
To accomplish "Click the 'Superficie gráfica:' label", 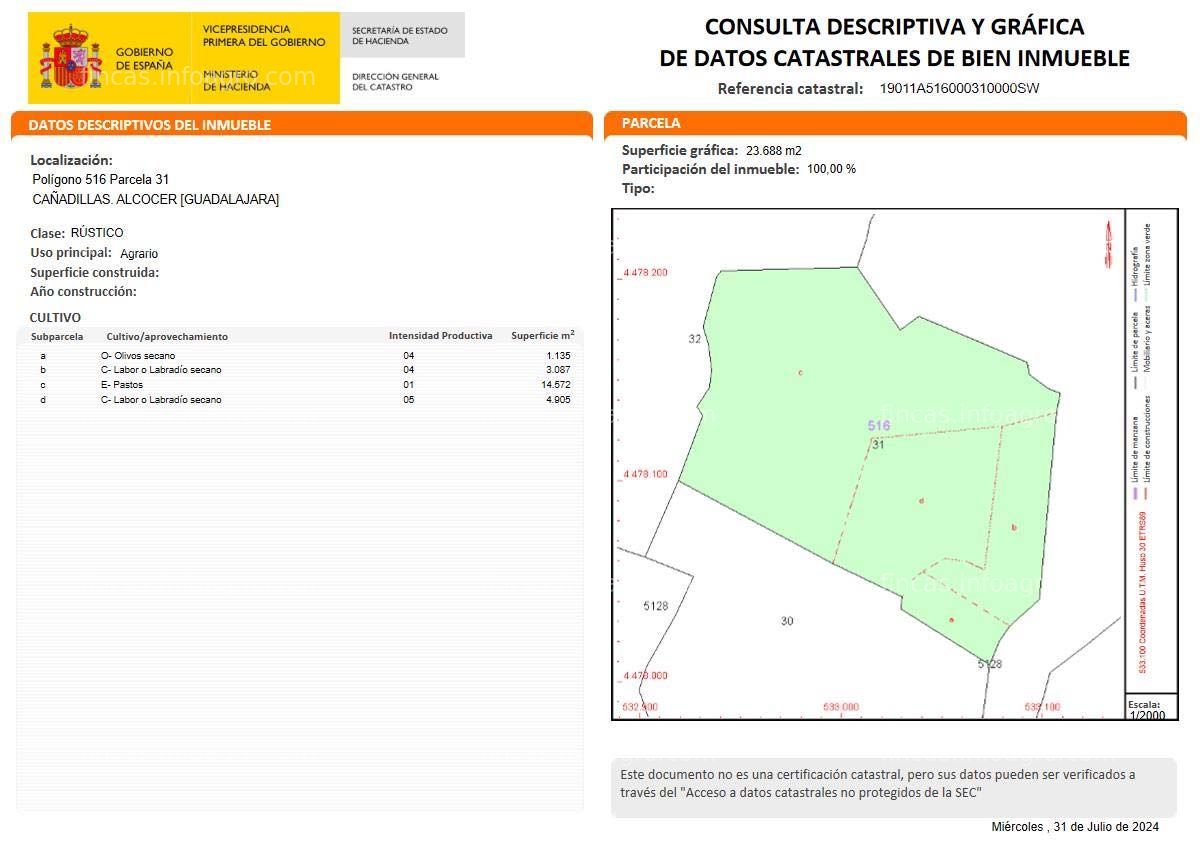I will click(x=680, y=150).
